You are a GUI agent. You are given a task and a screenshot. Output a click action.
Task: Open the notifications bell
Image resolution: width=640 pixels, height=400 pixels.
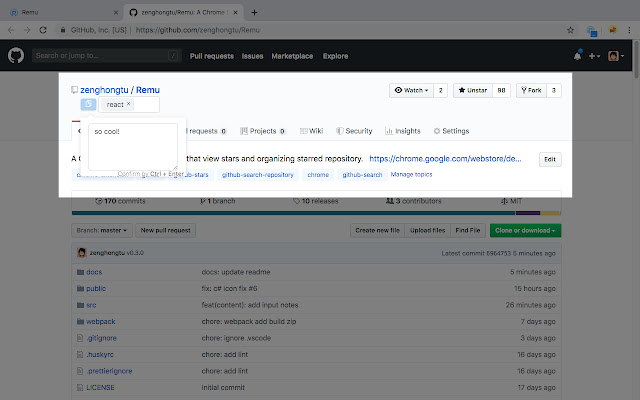coord(577,56)
